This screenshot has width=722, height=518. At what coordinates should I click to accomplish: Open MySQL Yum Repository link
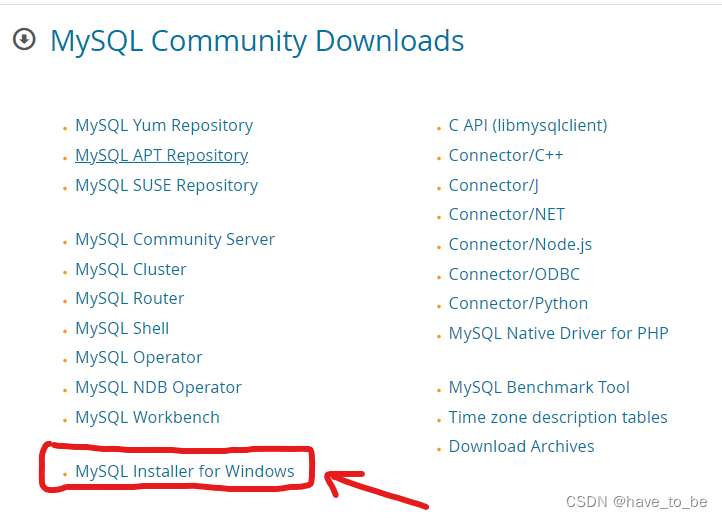[x=164, y=126]
